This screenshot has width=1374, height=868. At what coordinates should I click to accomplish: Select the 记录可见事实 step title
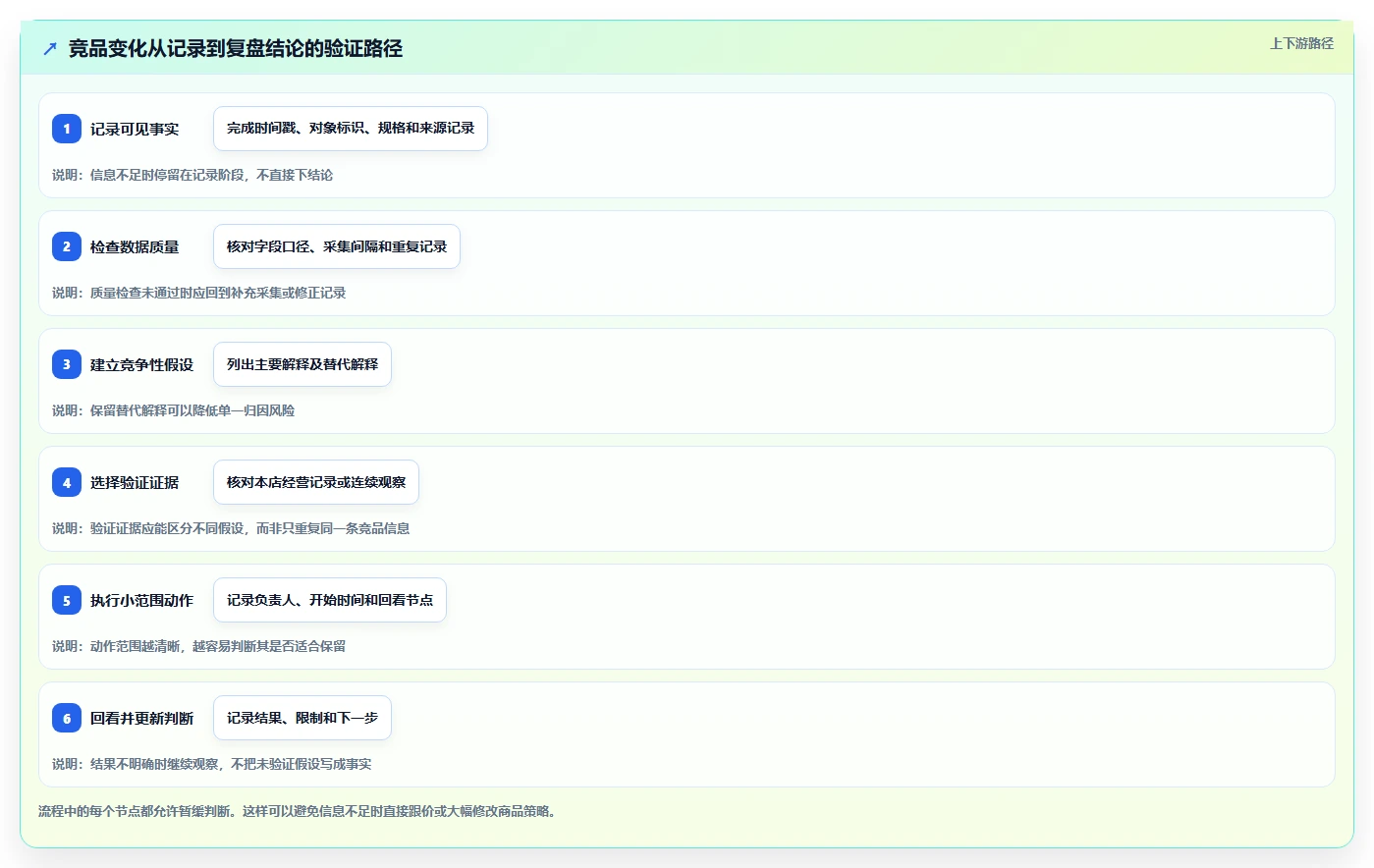135,129
